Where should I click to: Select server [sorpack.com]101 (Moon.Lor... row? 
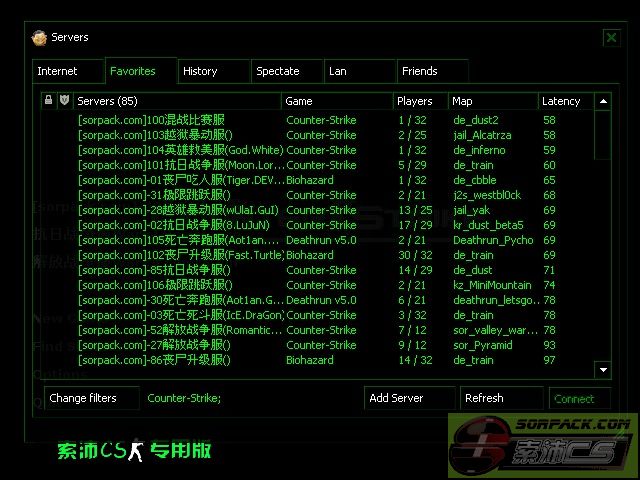coord(317,165)
